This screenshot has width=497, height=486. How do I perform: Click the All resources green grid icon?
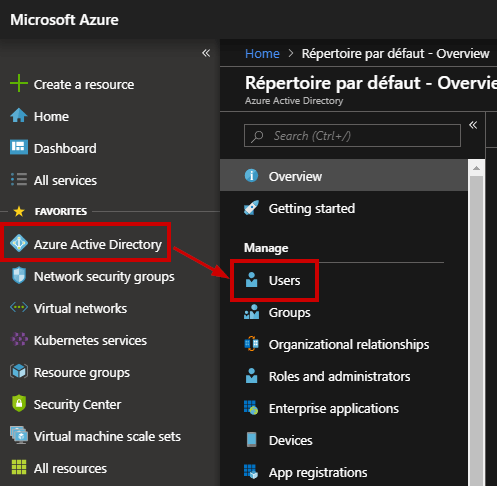pos(19,467)
